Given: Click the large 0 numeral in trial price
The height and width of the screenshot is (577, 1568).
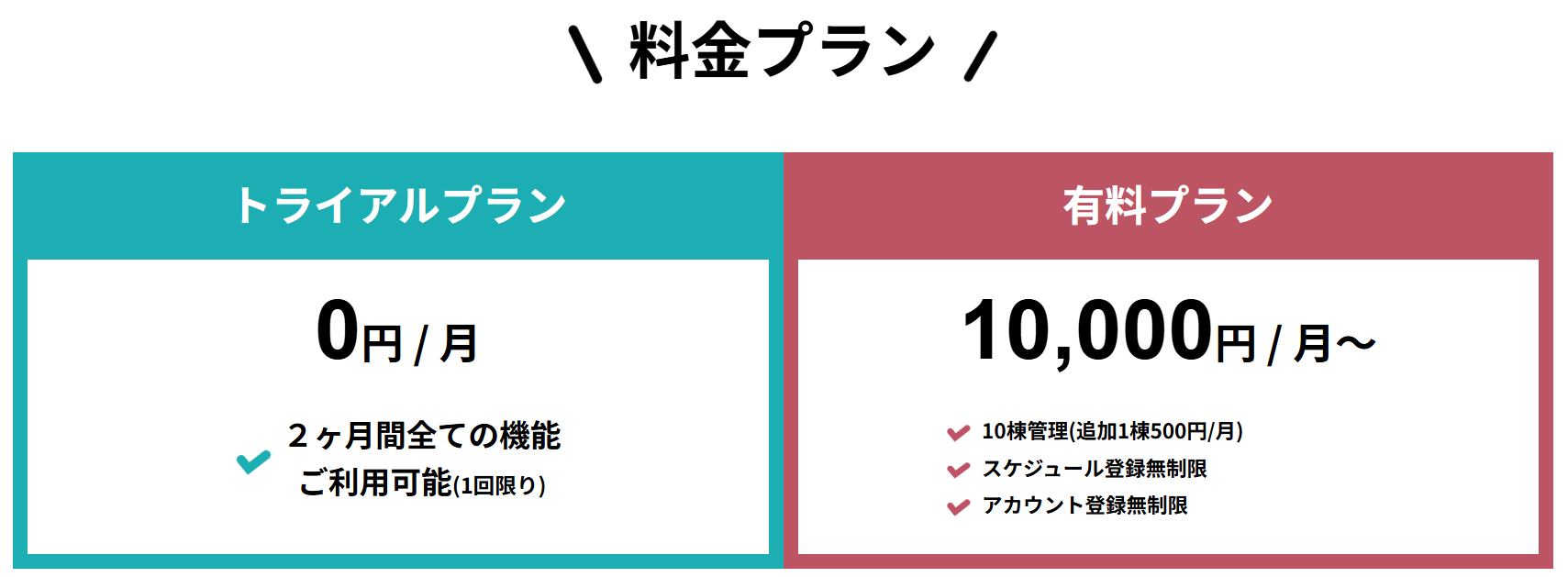Looking at the screenshot, I should coord(337,331).
